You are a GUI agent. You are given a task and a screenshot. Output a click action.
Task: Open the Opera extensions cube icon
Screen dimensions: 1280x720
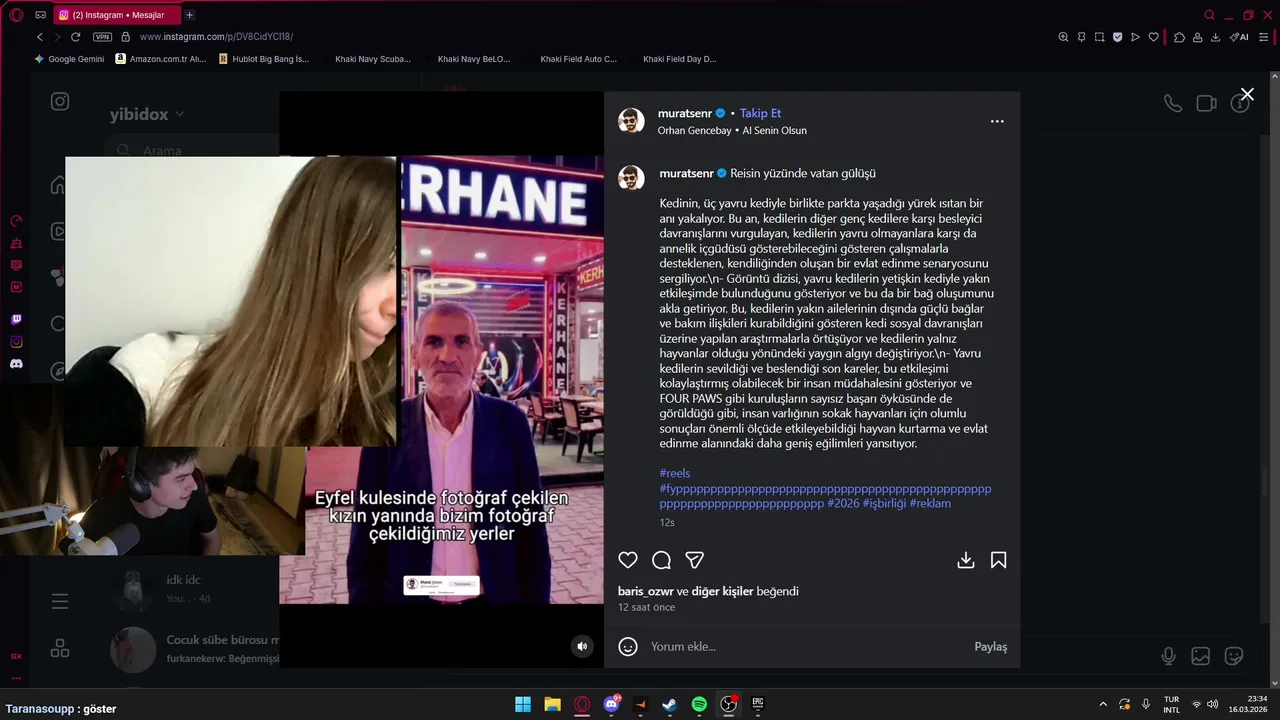point(1179,37)
